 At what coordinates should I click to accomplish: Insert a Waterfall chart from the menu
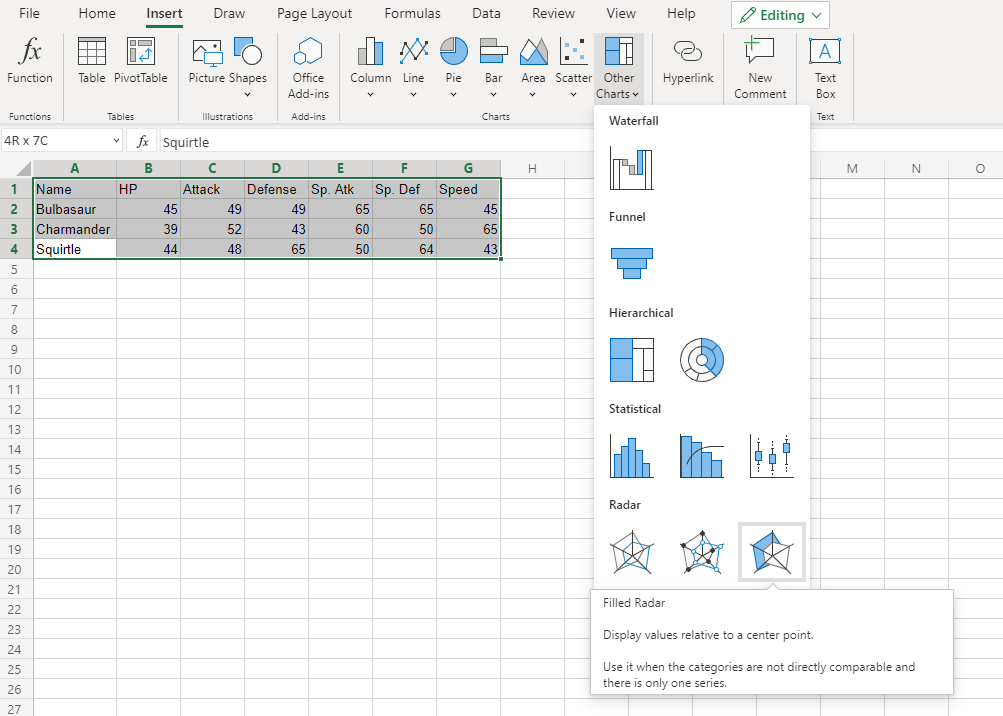[631, 168]
